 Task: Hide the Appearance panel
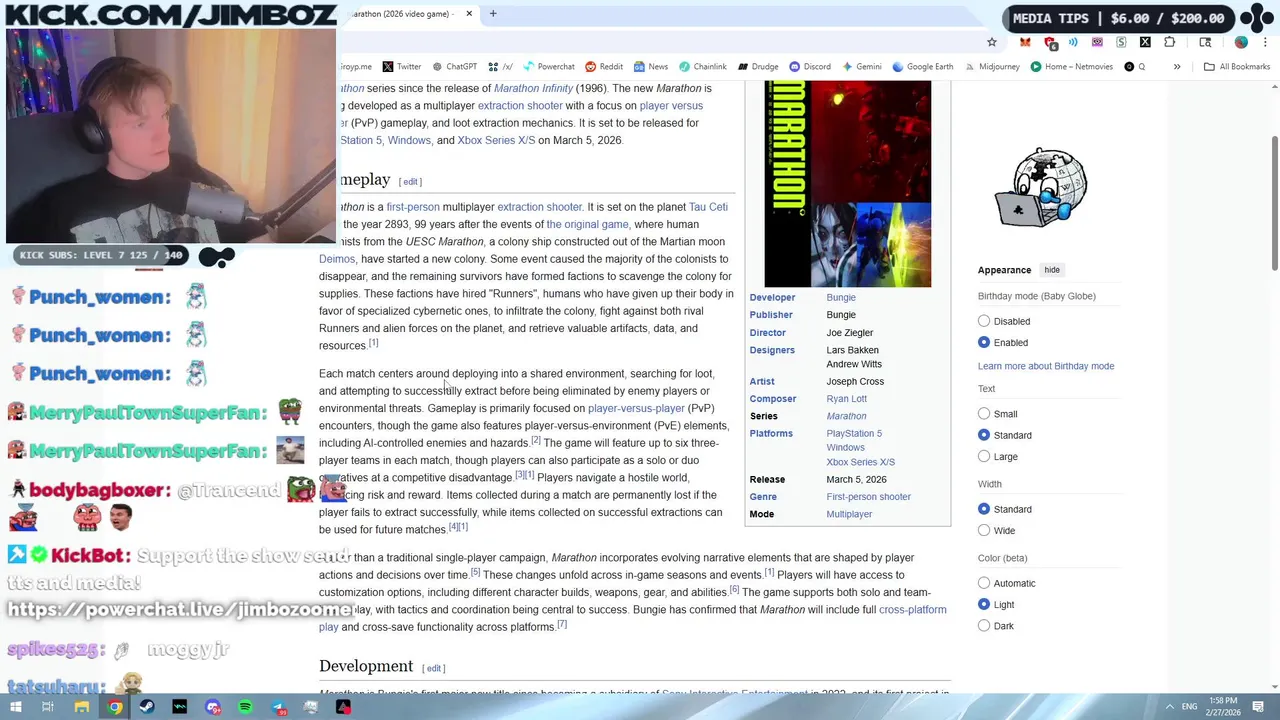point(1052,270)
